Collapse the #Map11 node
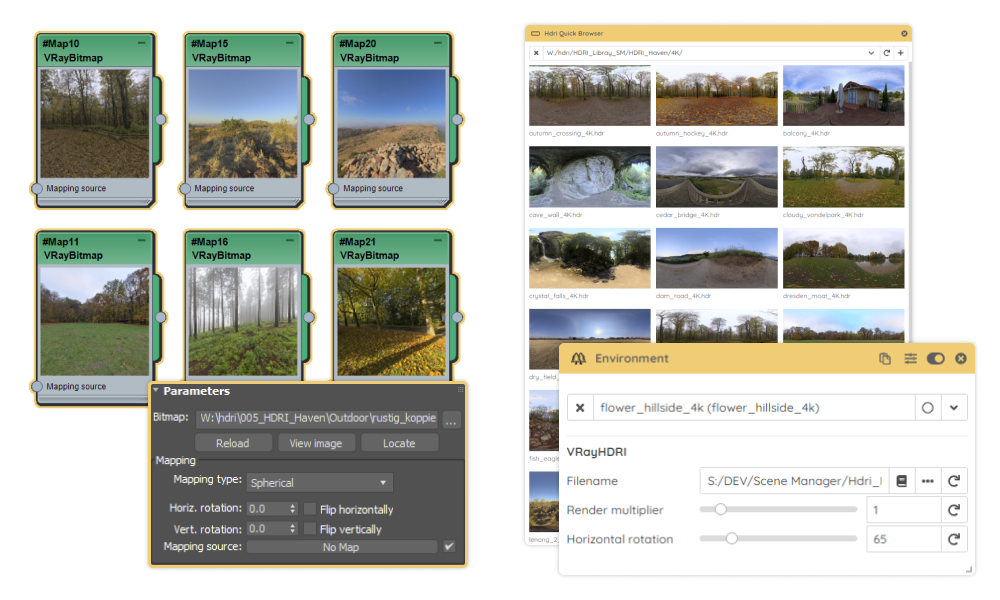The height and width of the screenshot is (600, 1000). 141,241
